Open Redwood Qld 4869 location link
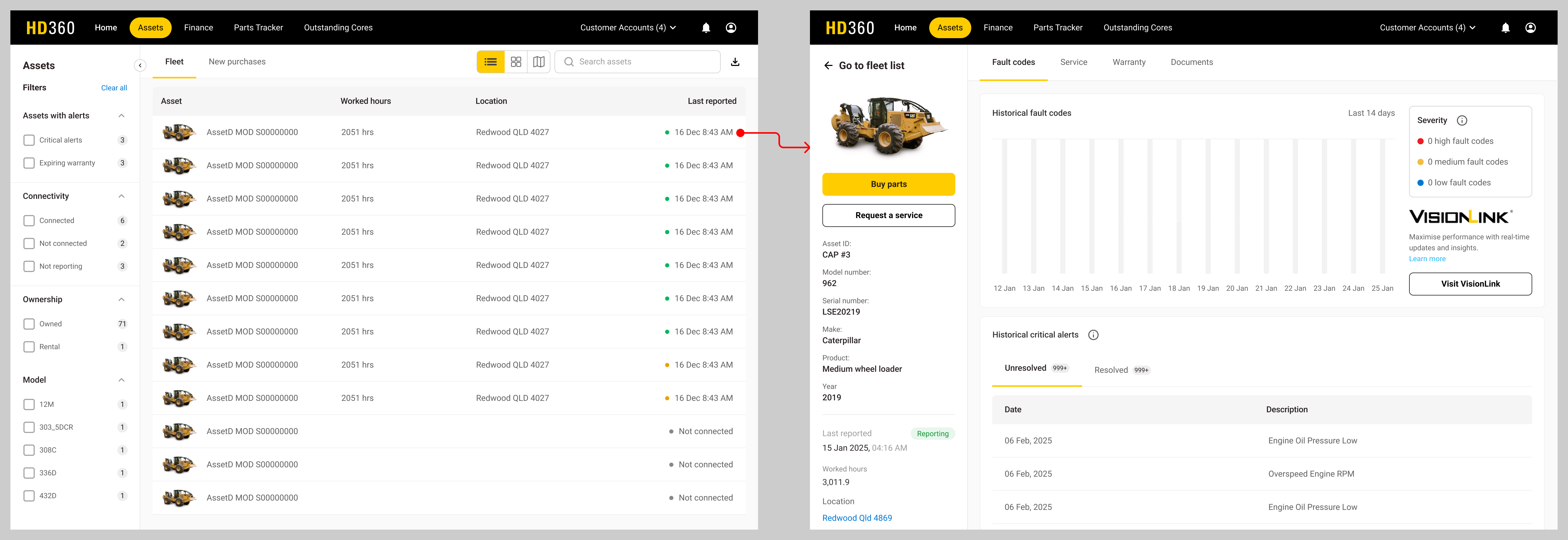 (x=856, y=518)
